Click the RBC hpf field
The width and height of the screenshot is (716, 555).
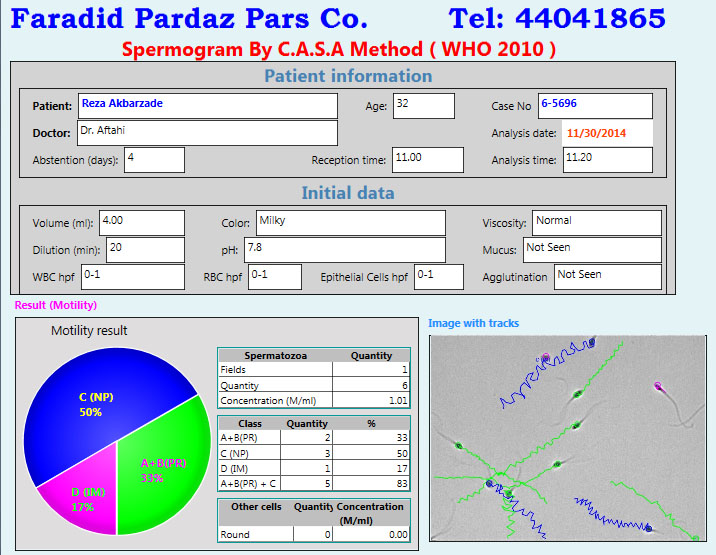point(275,277)
